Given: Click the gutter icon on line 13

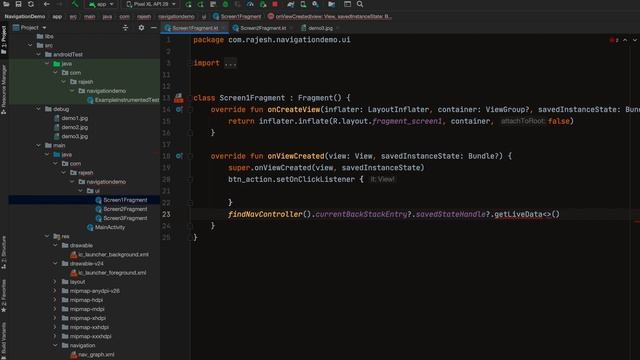Looking at the screenshot, I should click(179, 98).
